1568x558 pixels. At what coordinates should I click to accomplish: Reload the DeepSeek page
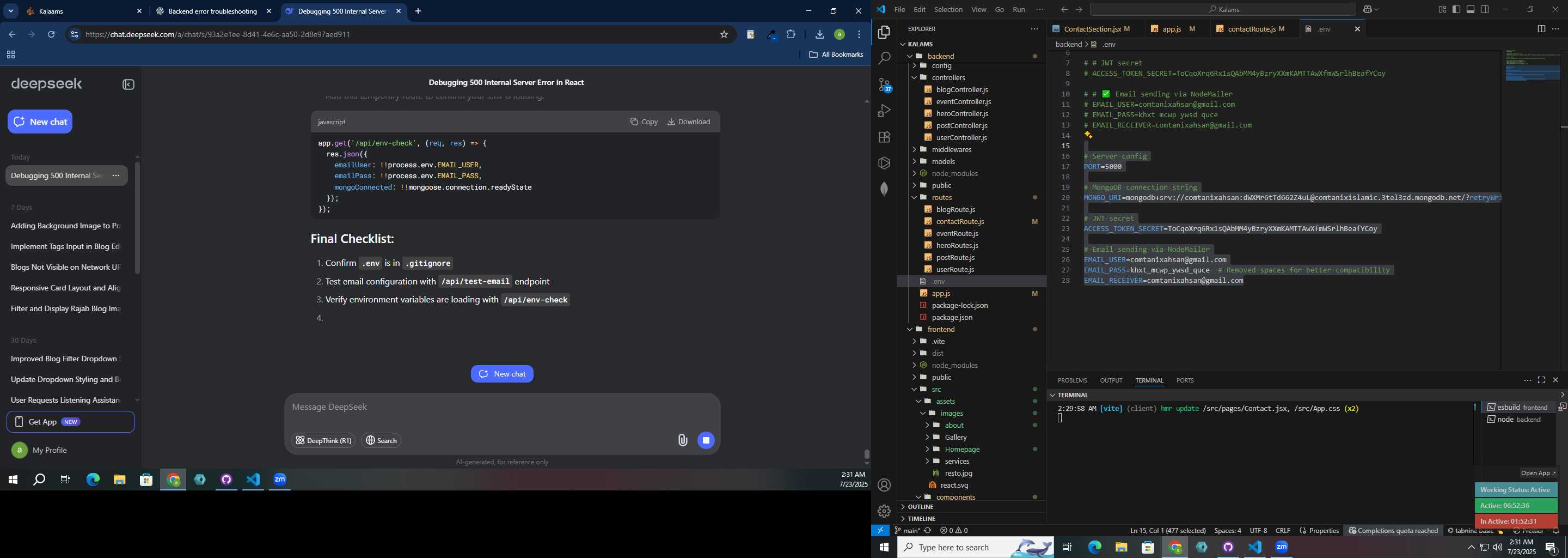(51, 35)
